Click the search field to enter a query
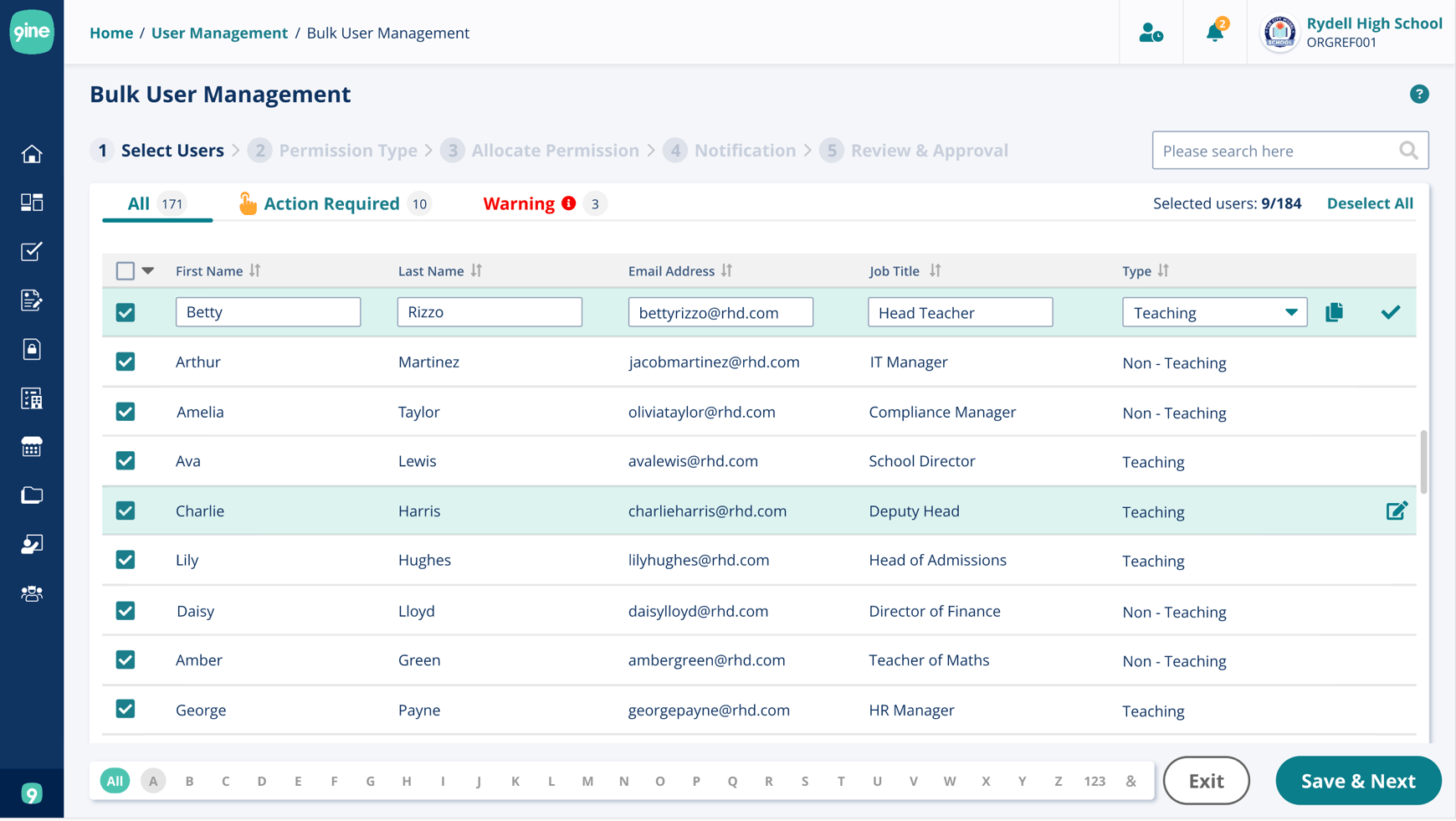Viewport: 1456px width, 821px height. (1264, 151)
